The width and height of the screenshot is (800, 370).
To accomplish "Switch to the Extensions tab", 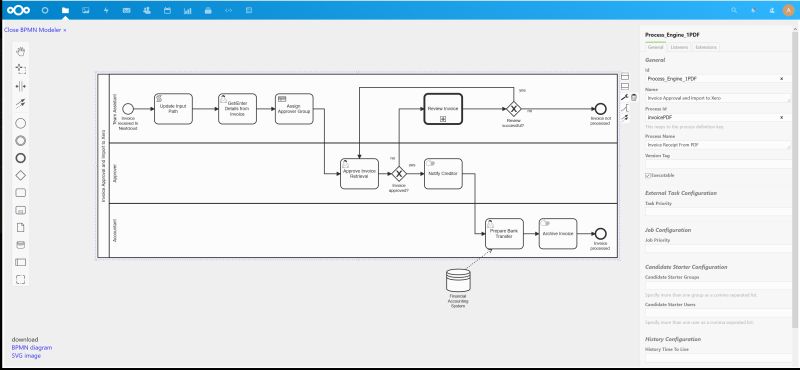I will point(706,47).
